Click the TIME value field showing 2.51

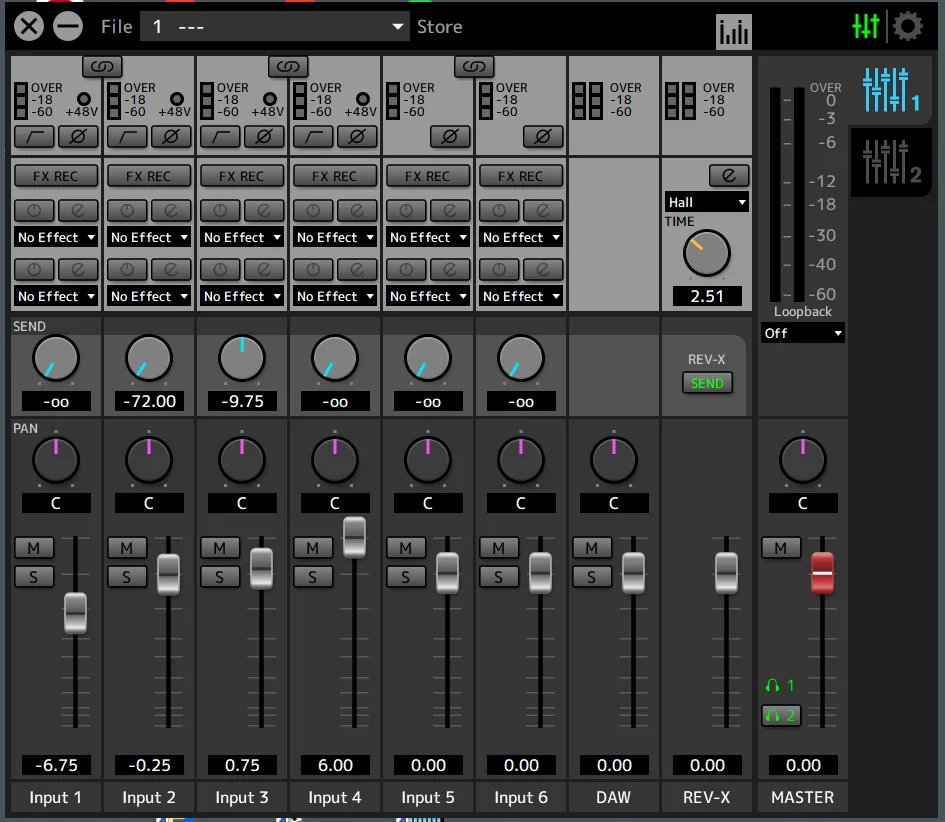706,296
